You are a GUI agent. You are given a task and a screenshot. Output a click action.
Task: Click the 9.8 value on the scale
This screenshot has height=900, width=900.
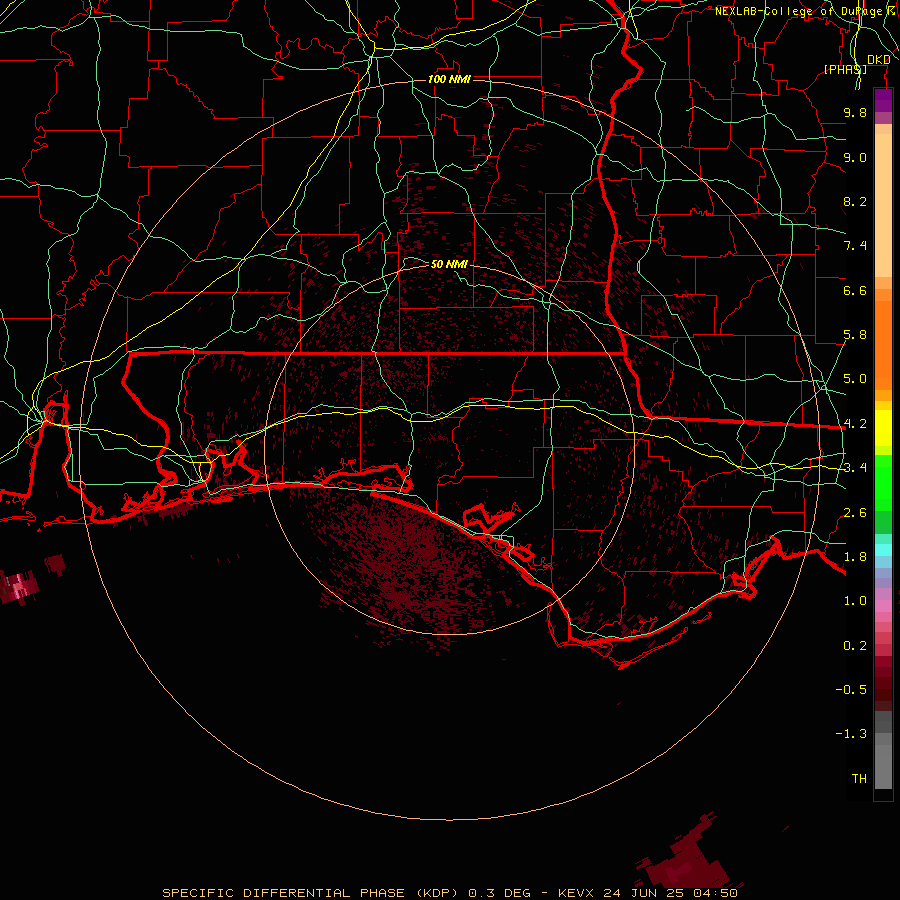[855, 112]
